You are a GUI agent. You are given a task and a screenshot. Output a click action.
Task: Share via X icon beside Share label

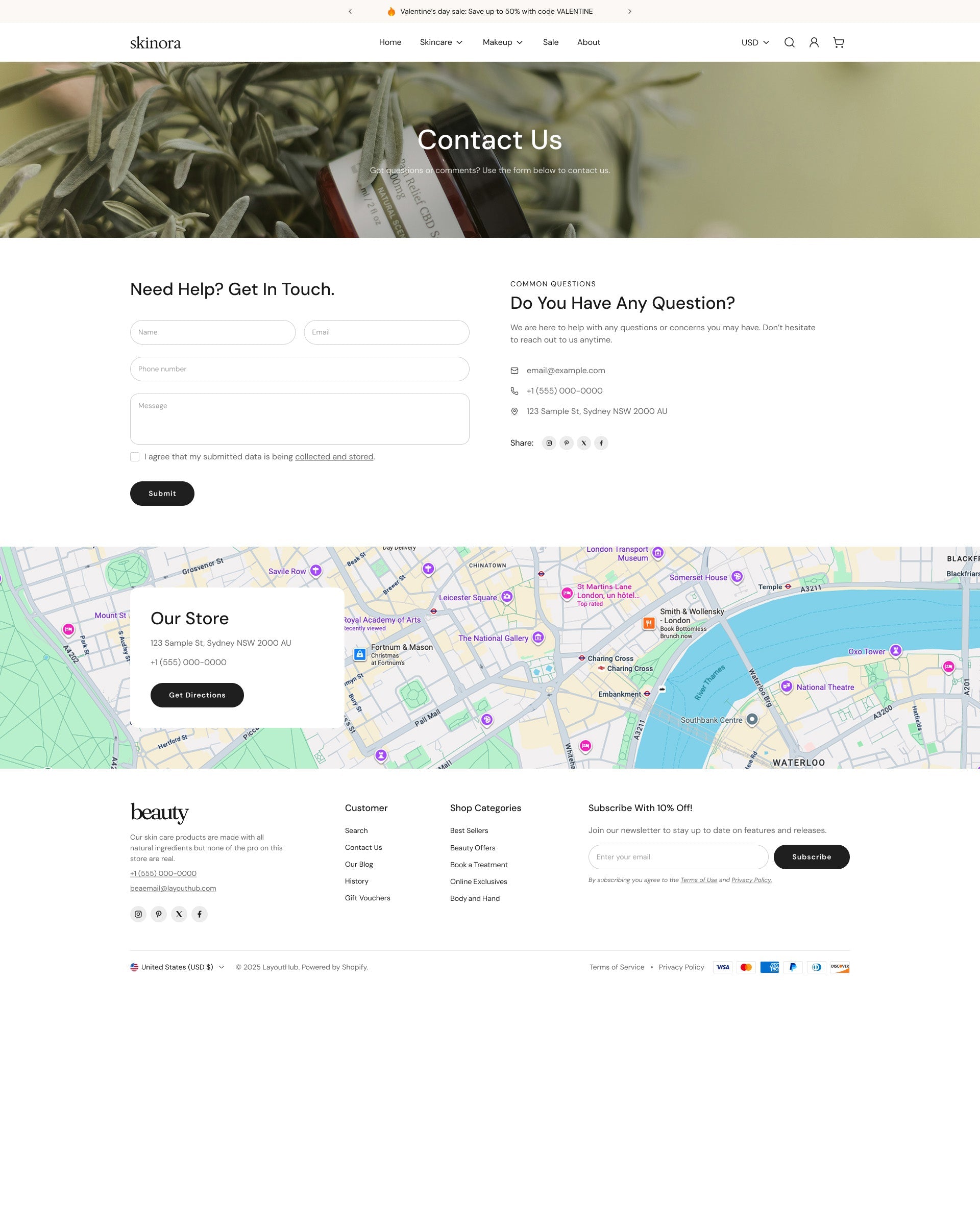click(583, 443)
